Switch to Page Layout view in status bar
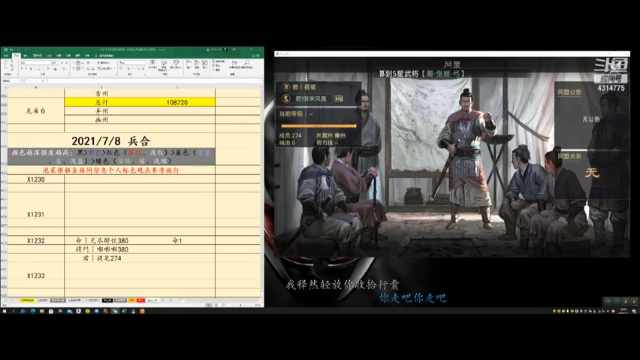Image resolution: width=640 pixels, height=360 pixels. (216, 304)
